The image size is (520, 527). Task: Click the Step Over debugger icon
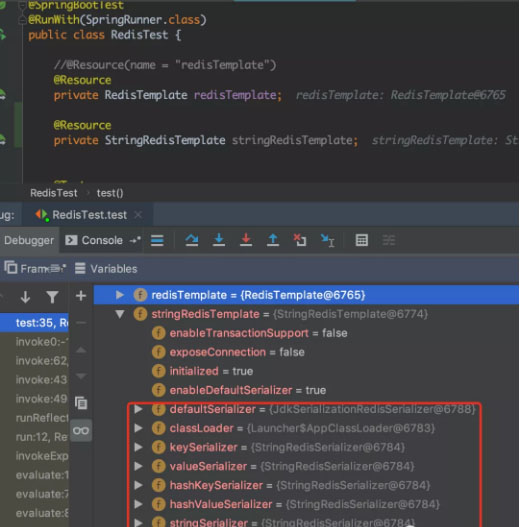(192, 240)
